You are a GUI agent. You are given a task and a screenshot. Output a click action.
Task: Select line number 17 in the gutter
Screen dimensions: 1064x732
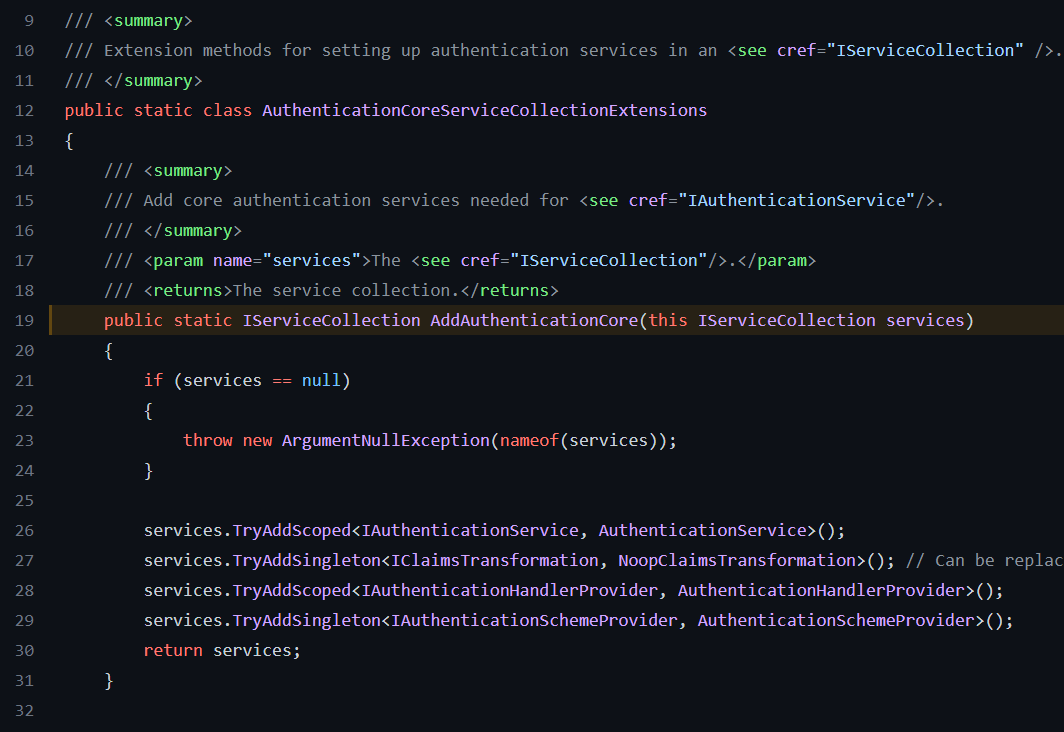tap(24, 261)
